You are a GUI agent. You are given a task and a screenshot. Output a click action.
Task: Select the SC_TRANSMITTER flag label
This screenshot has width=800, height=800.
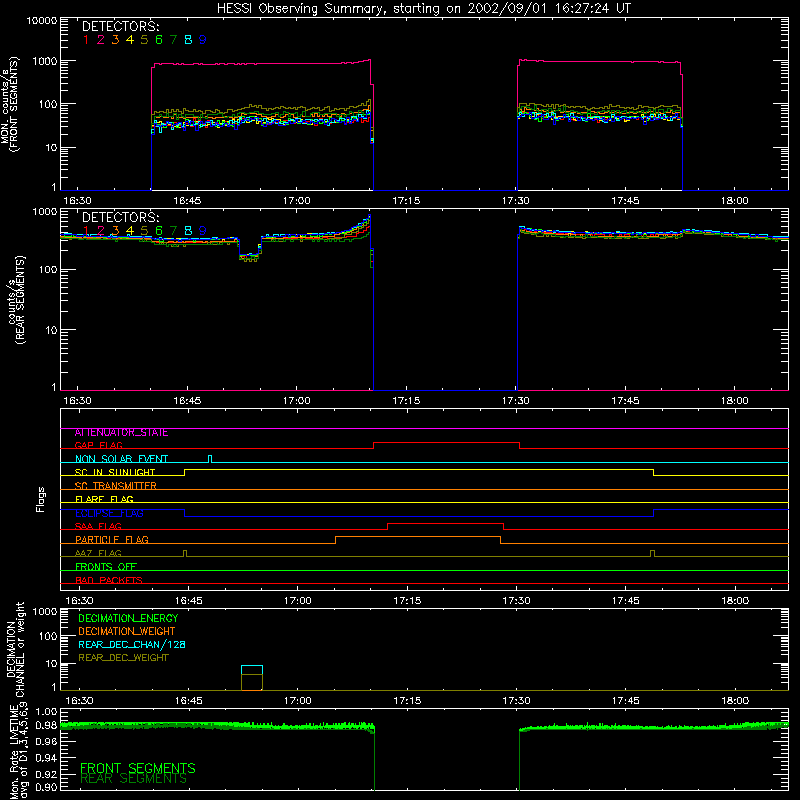115,486
